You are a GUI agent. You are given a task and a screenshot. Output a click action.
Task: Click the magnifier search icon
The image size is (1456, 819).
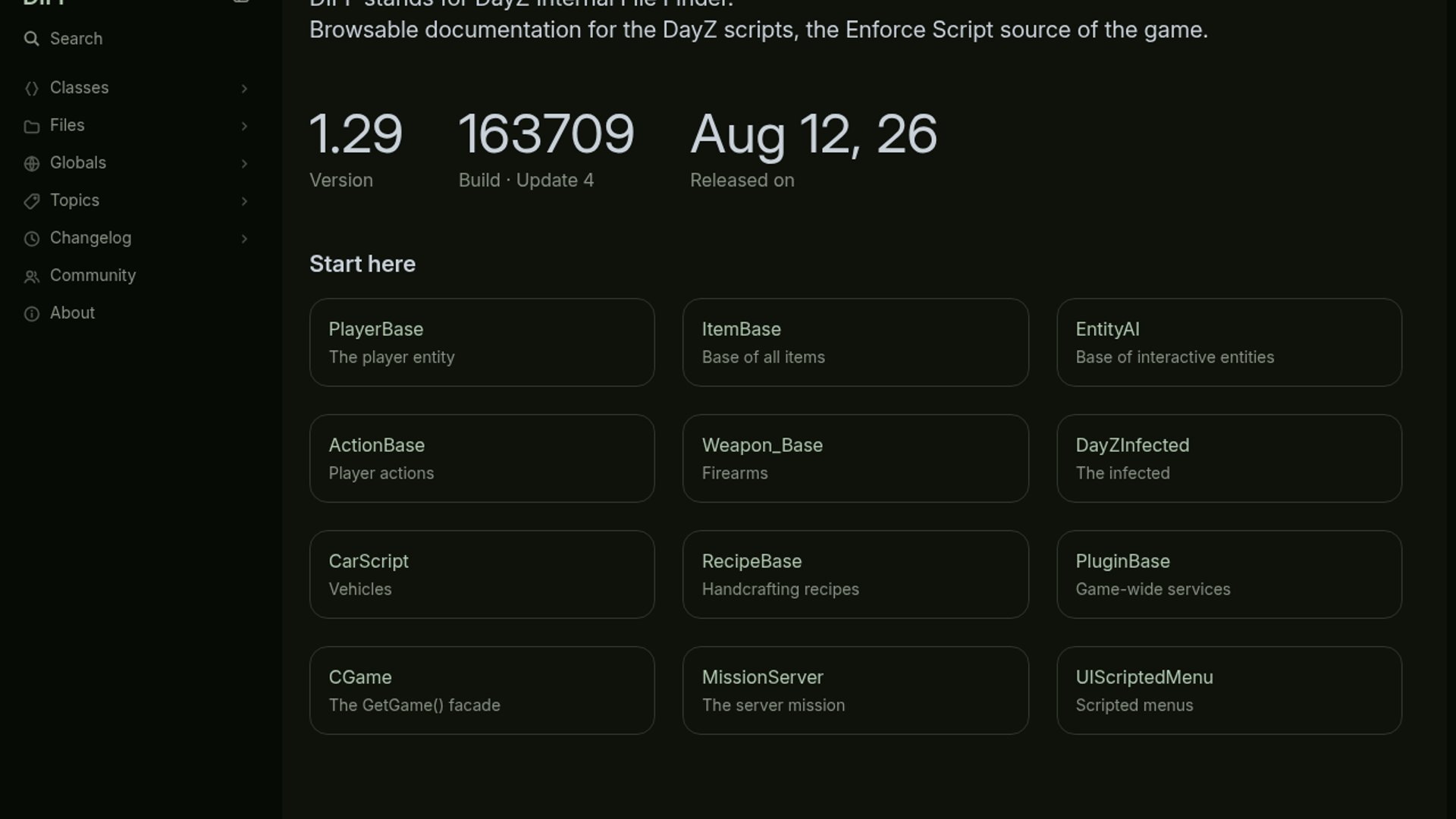pyautogui.click(x=31, y=39)
